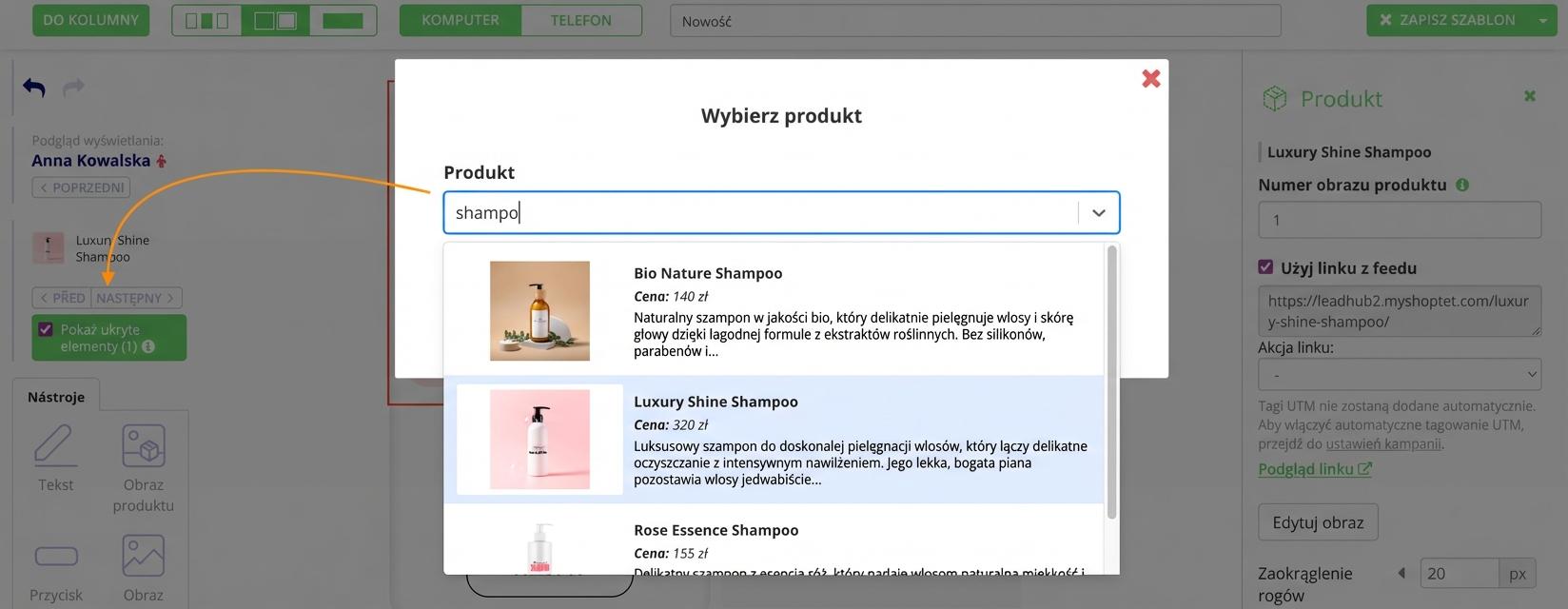This screenshot has height=609, width=1568.
Task: Select the three-column layout icon
Action: pos(206,20)
